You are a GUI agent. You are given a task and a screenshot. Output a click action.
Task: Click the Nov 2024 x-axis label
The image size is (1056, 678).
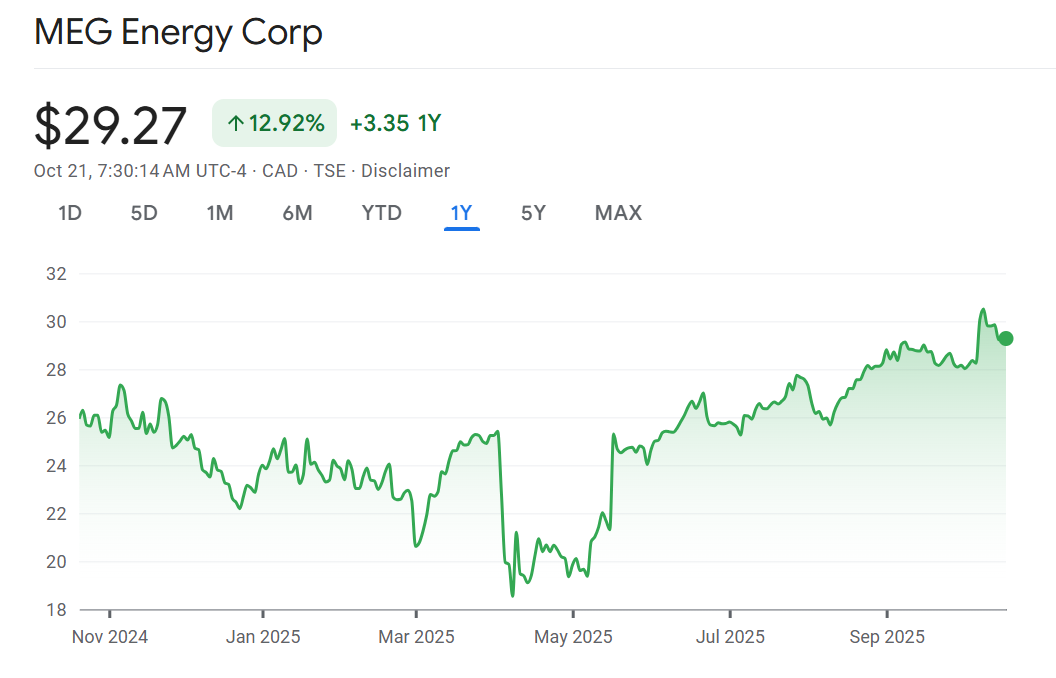point(110,637)
